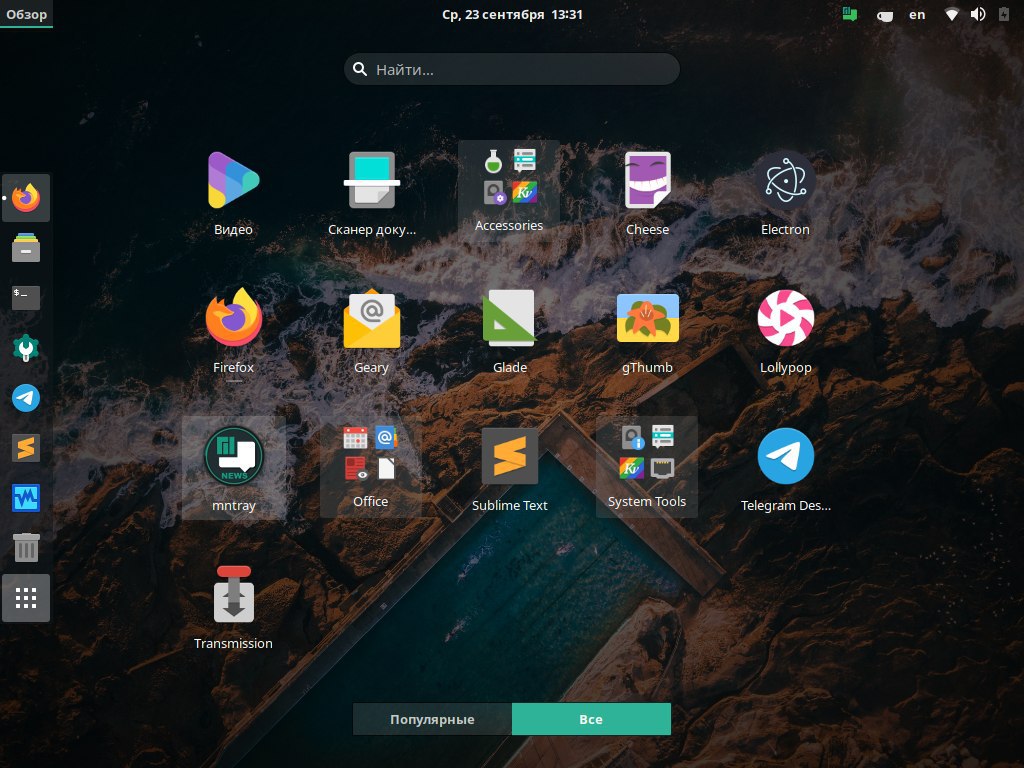Open the Accessories app folder
Image resolution: width=1024 pixels, height=768 pixels.
point(509,191)
